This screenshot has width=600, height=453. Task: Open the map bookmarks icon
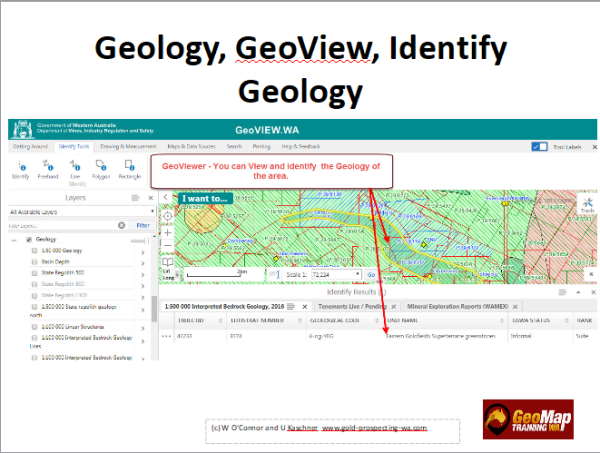[168, 262]
